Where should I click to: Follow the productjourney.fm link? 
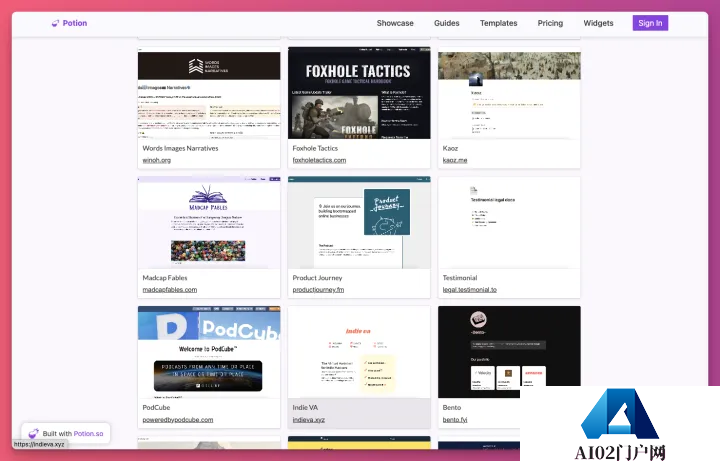(x=318, y=290)
